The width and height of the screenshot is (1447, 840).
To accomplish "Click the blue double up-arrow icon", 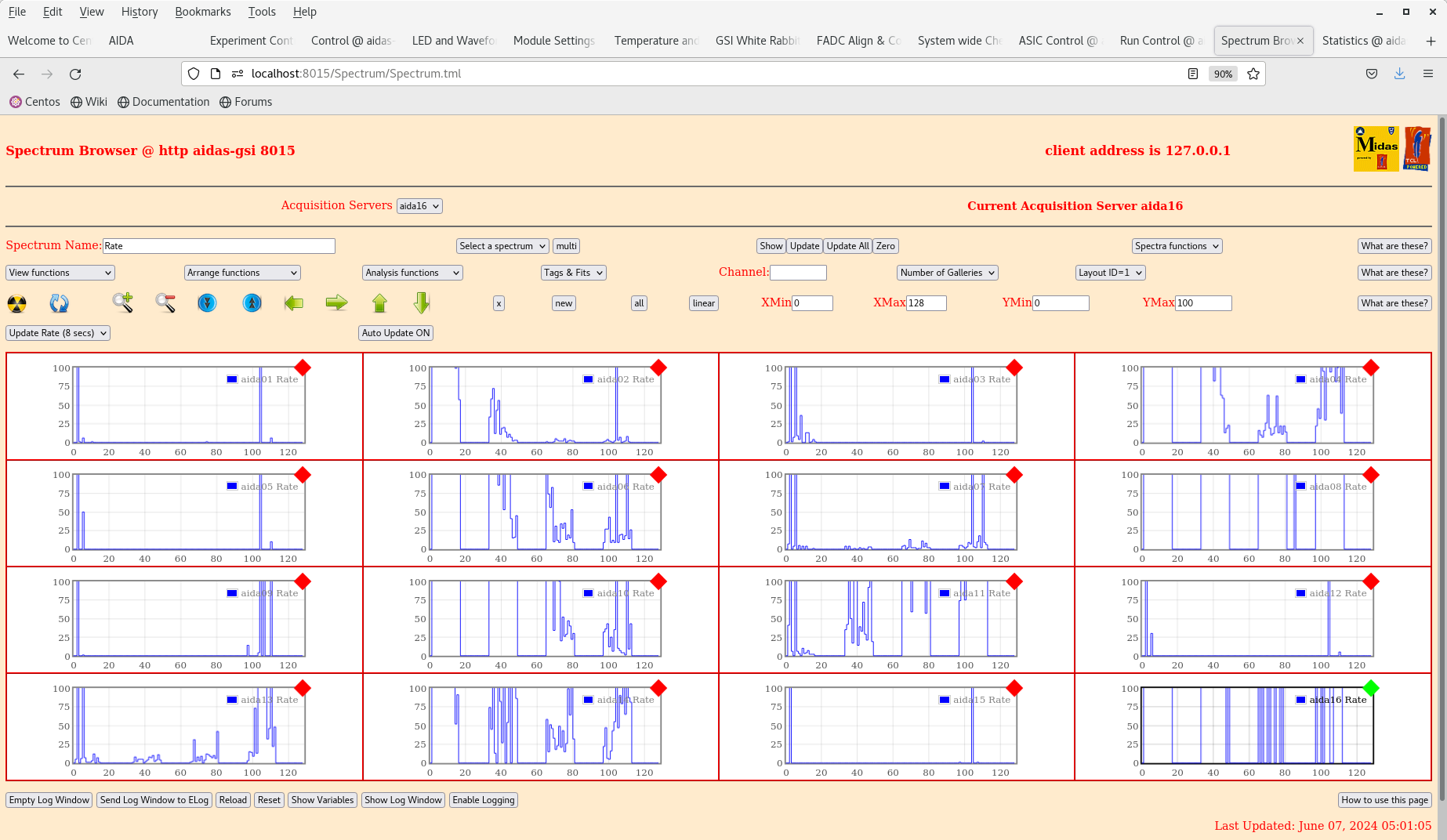I will (252, 302).
